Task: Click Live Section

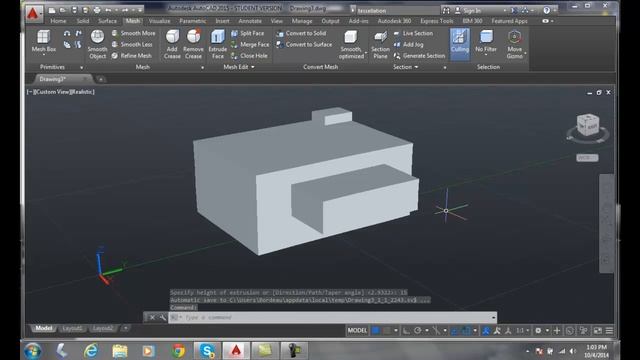Action: [x=413, y=33]
